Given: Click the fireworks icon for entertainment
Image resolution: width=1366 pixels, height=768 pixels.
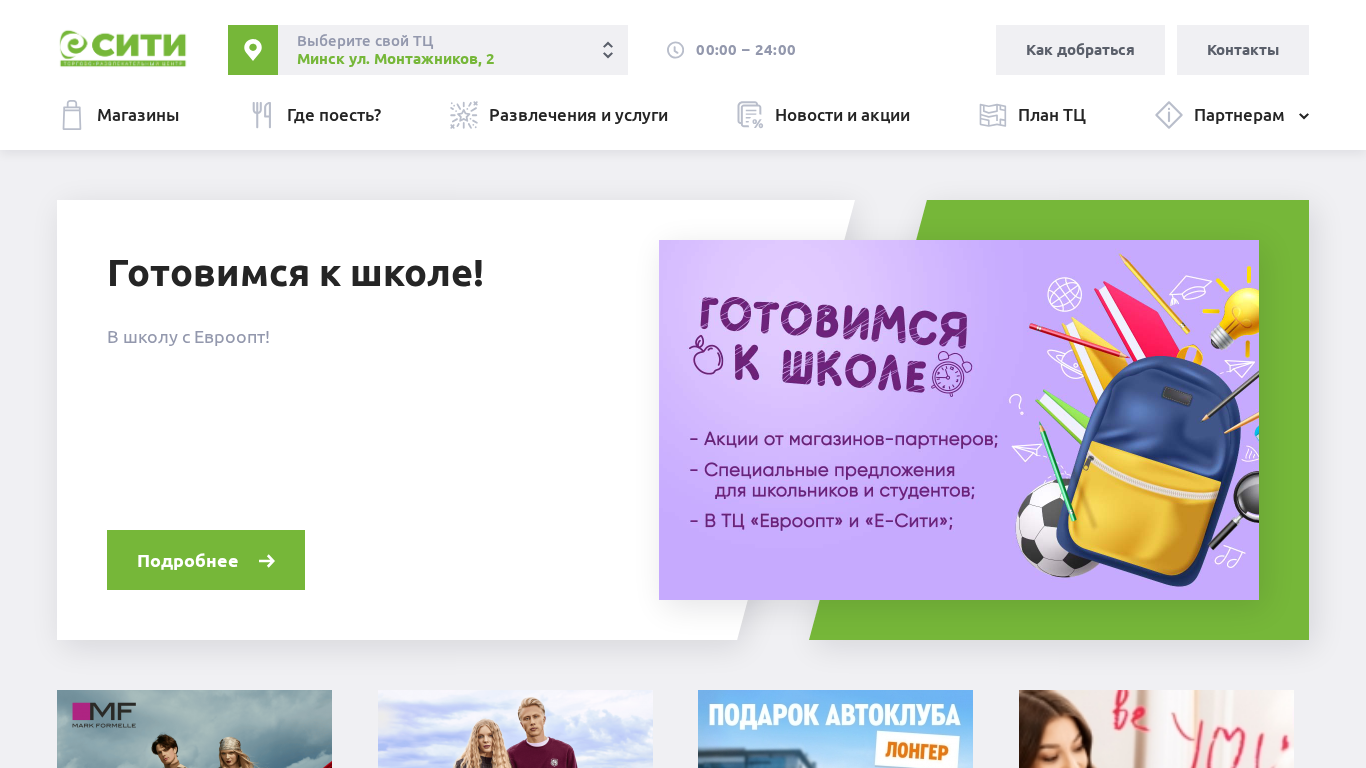Looking at the screenshot, I should tap(464, 115).
